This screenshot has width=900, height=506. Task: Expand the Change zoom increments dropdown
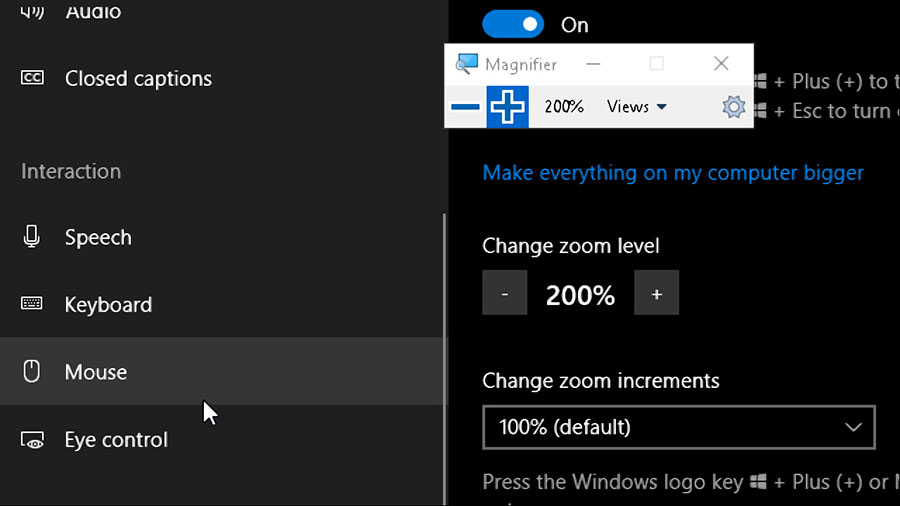pos(678,427)
